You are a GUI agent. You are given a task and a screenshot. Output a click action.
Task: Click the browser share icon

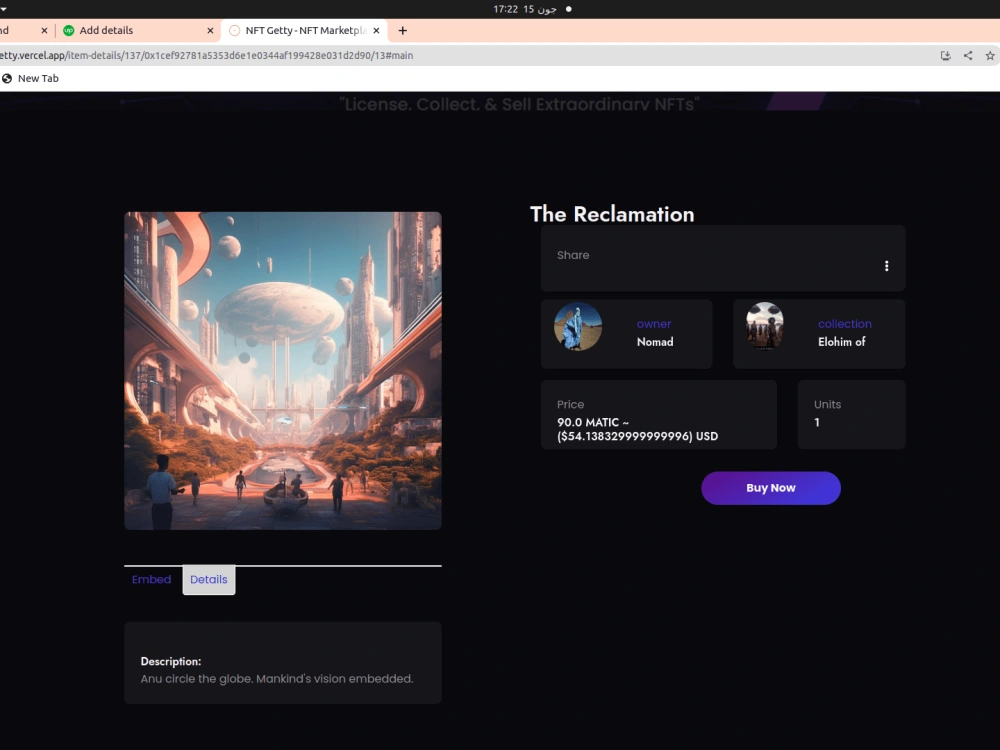(967, 55)
